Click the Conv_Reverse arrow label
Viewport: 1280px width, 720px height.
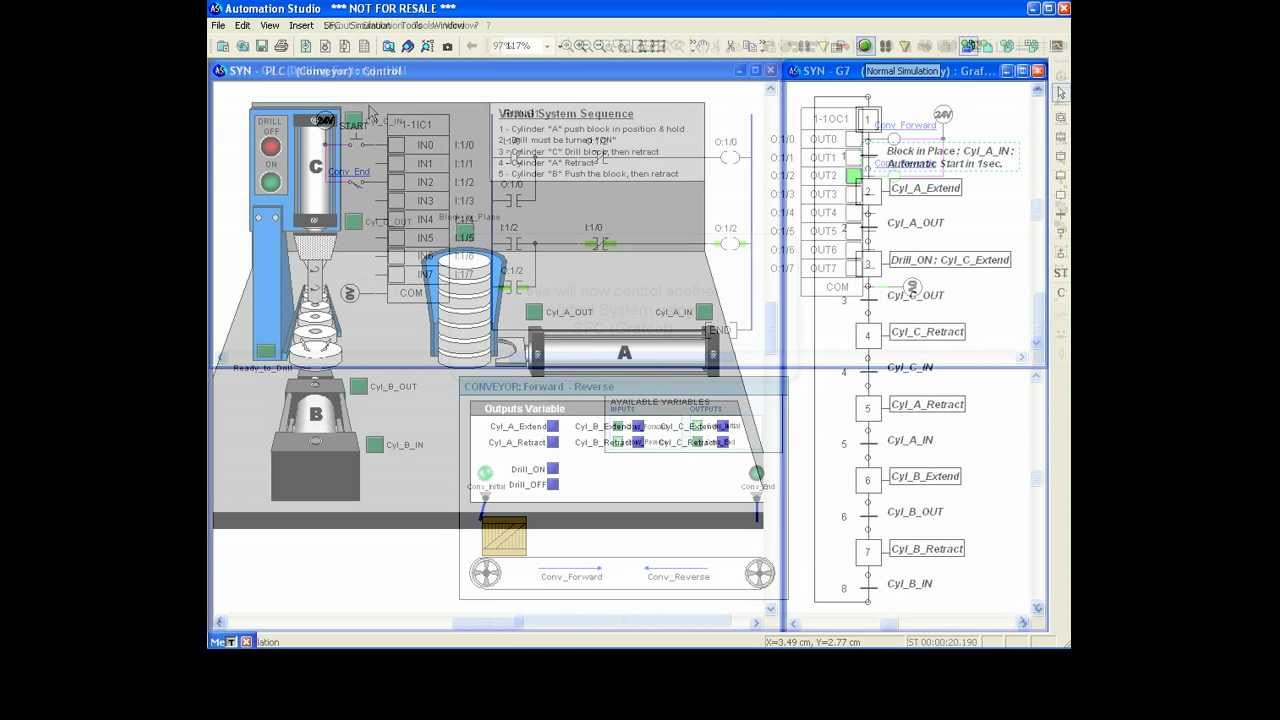pyautogui.click(x=678, y=577)
